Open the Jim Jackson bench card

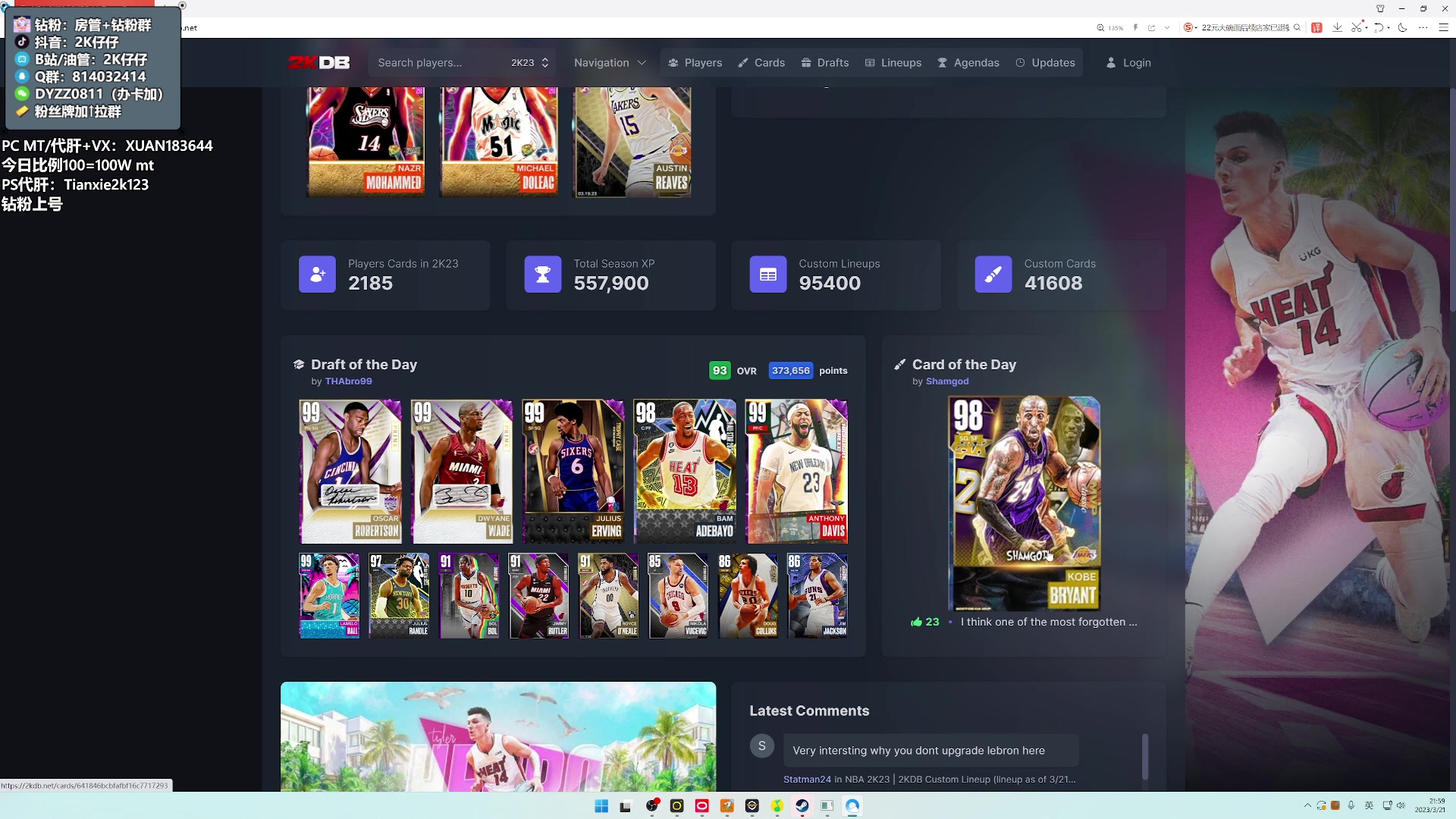point(817,595)
